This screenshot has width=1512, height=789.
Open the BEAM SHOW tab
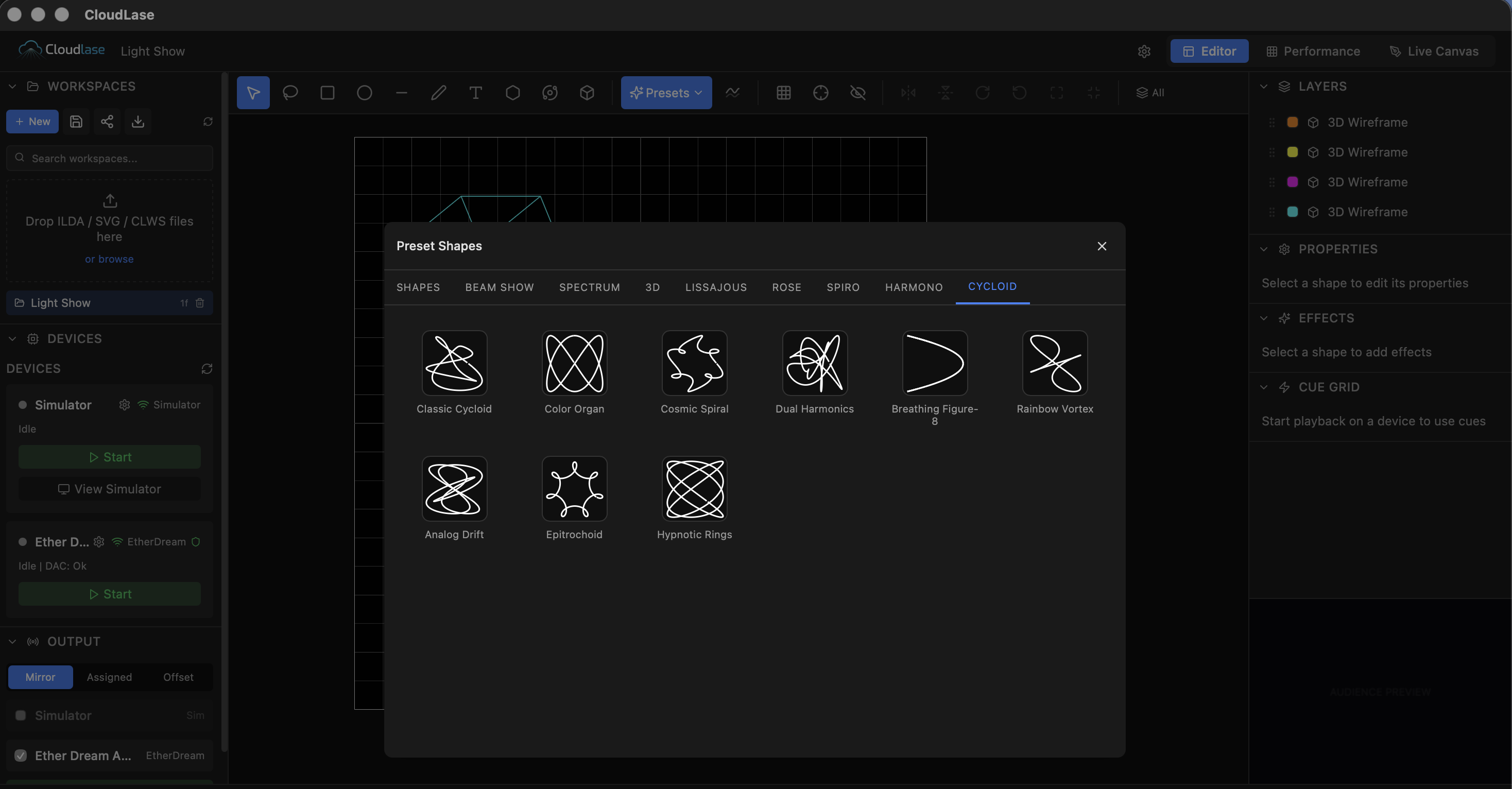(500, 287)
